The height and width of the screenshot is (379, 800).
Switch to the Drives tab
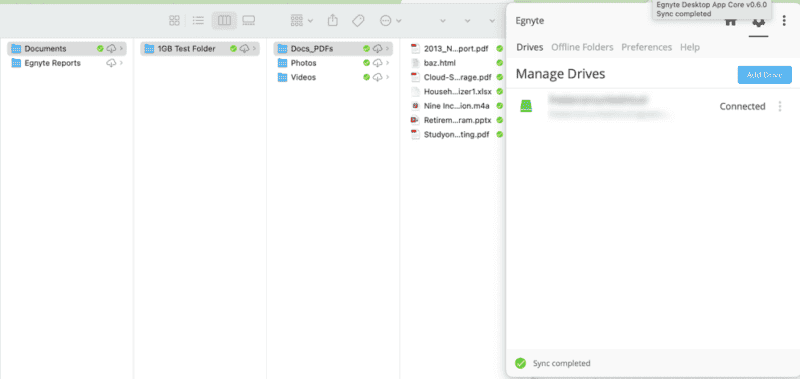pyautogui.click(x=530, y=47)
